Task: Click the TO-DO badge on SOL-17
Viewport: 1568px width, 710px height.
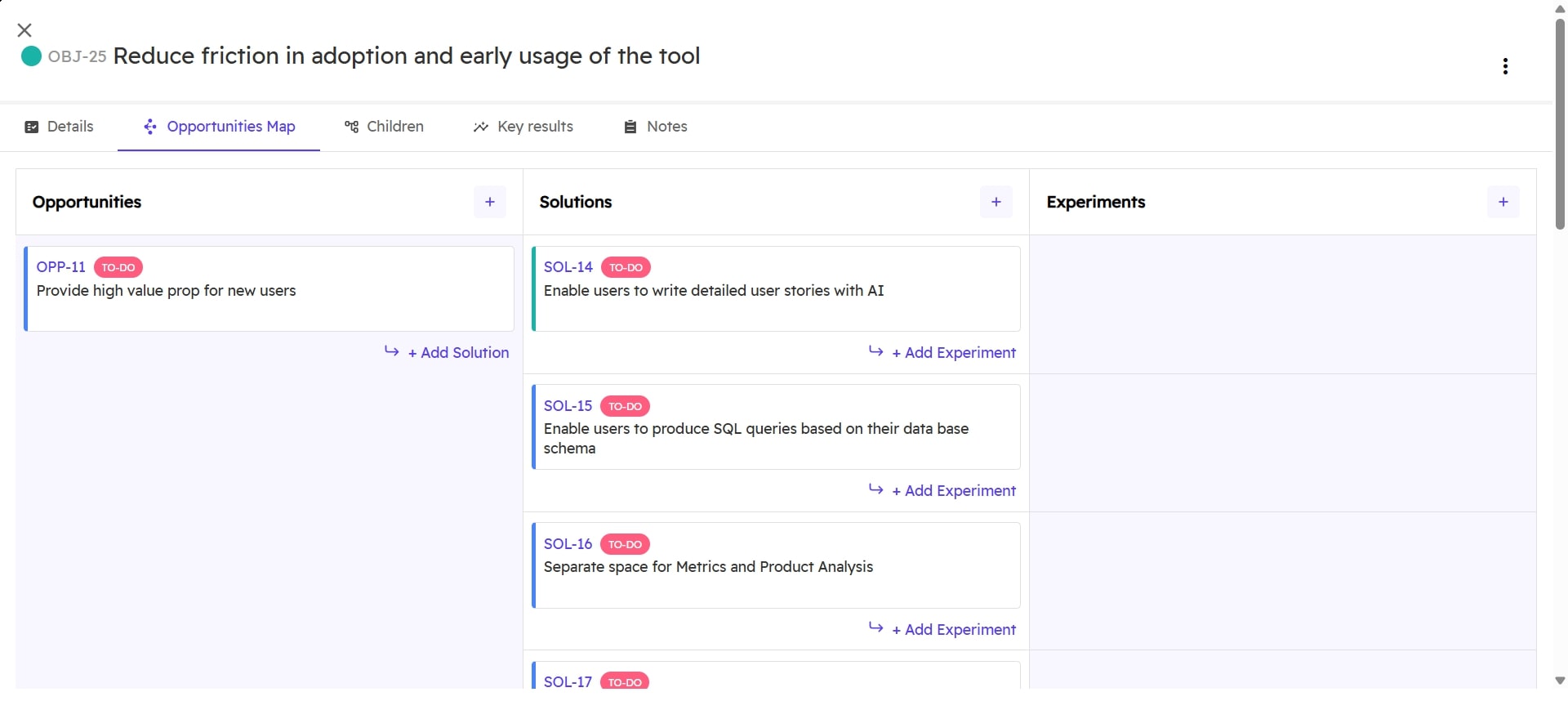Action: [x=625, y=681]
